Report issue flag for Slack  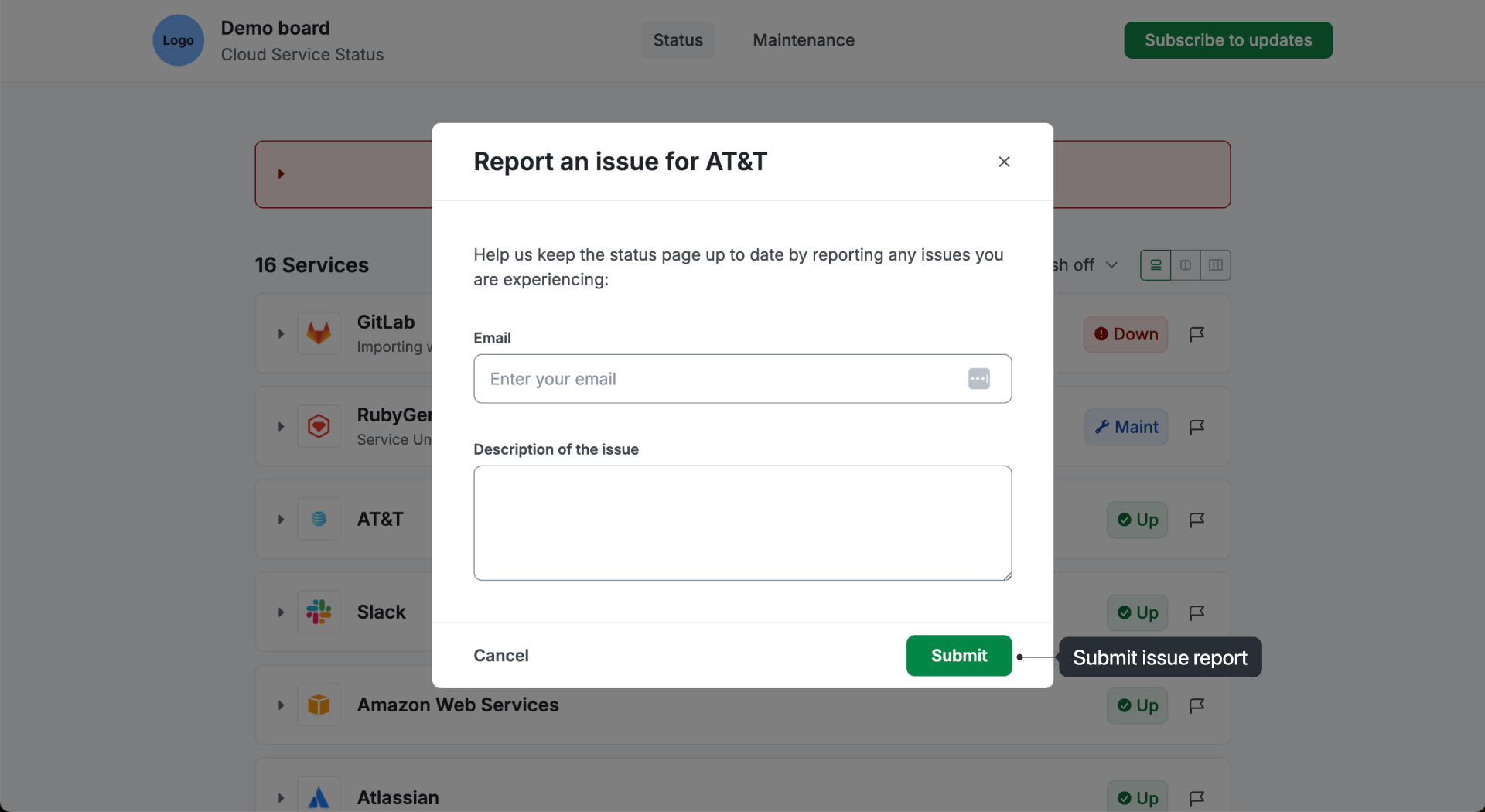click(1197, 612)
